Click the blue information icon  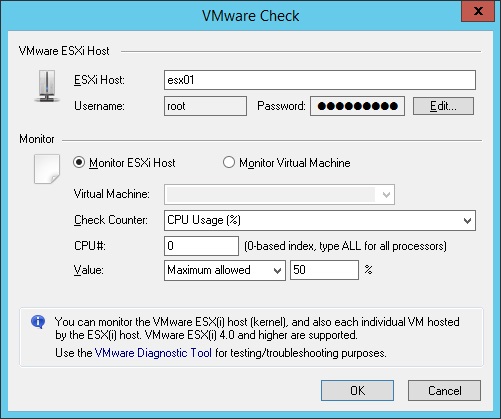(38, 322)
